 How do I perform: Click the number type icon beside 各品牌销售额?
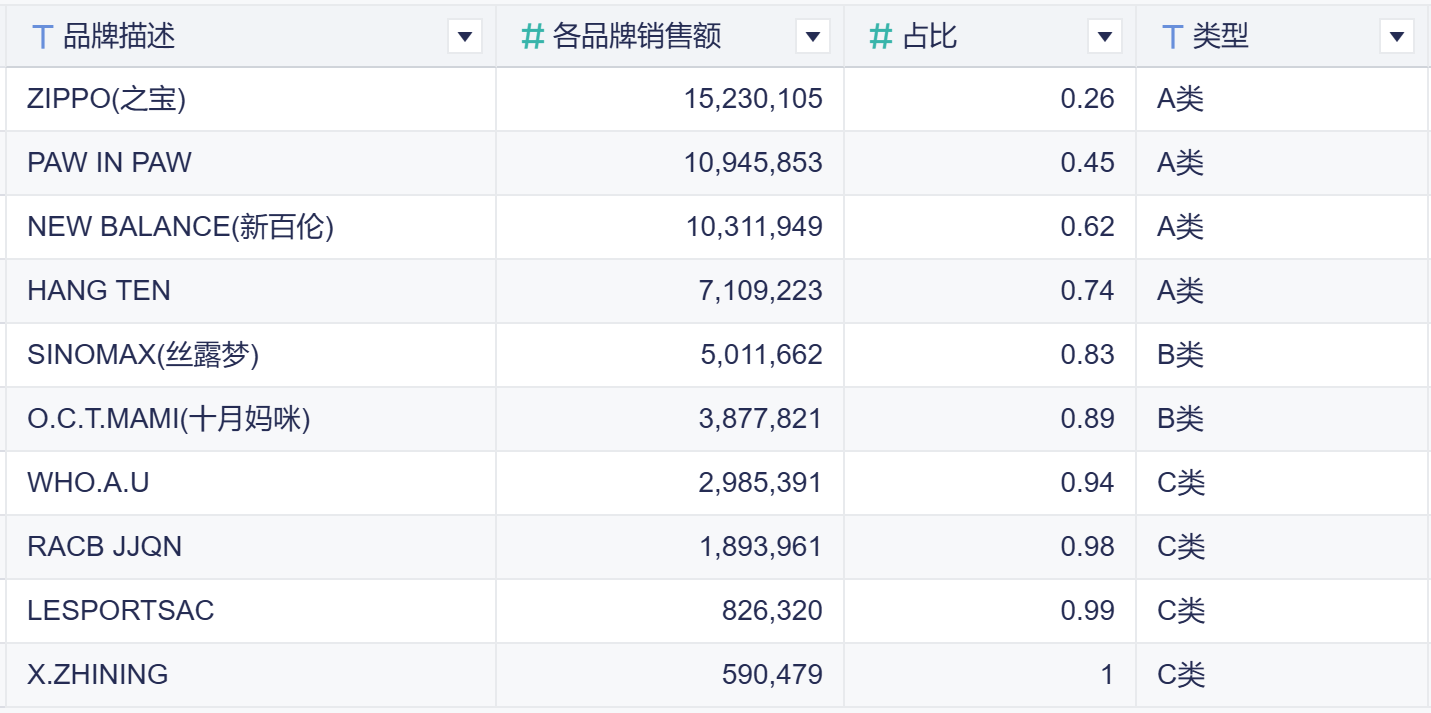coord(533,37)
